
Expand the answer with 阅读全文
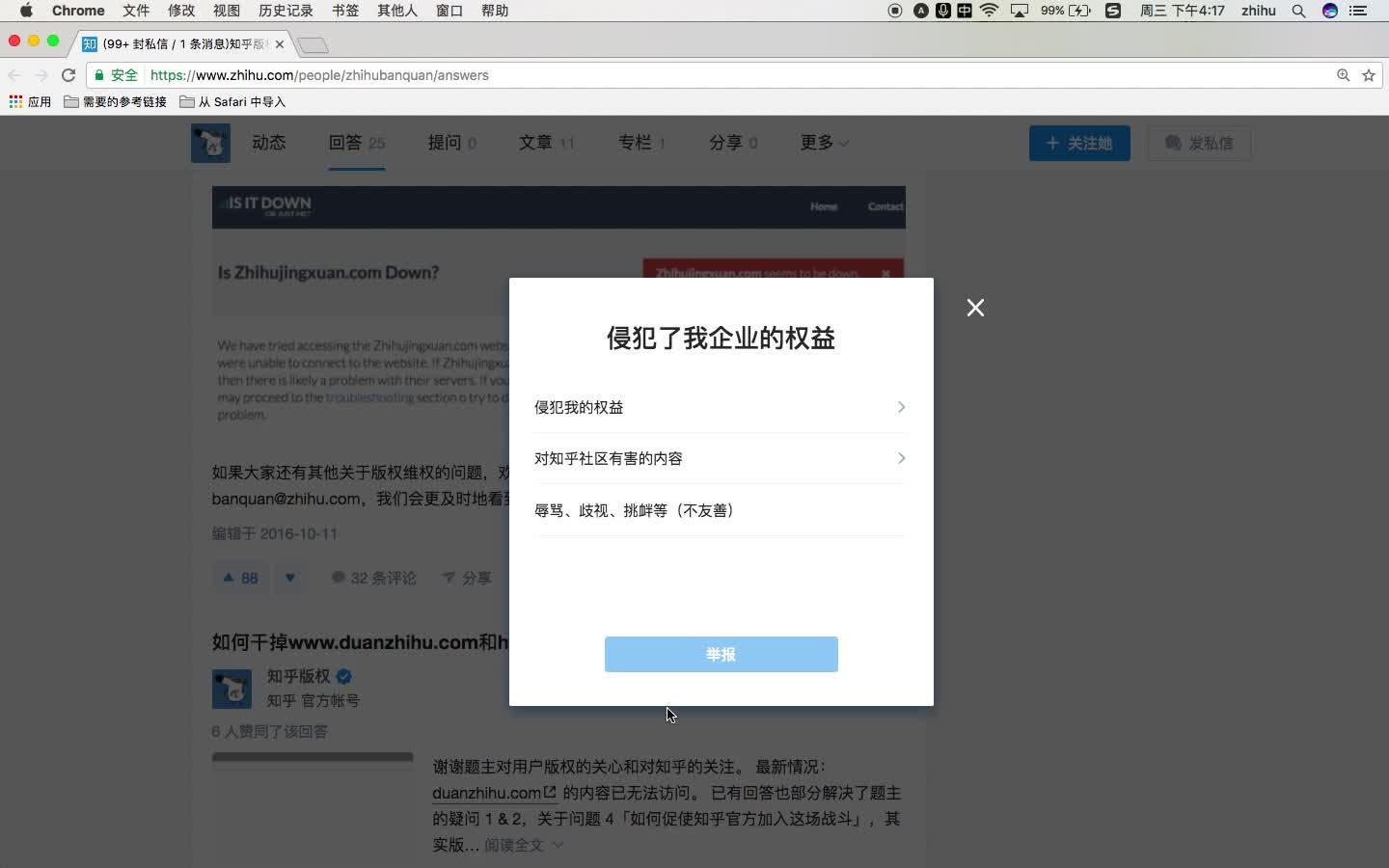click(x=524, y=845)
